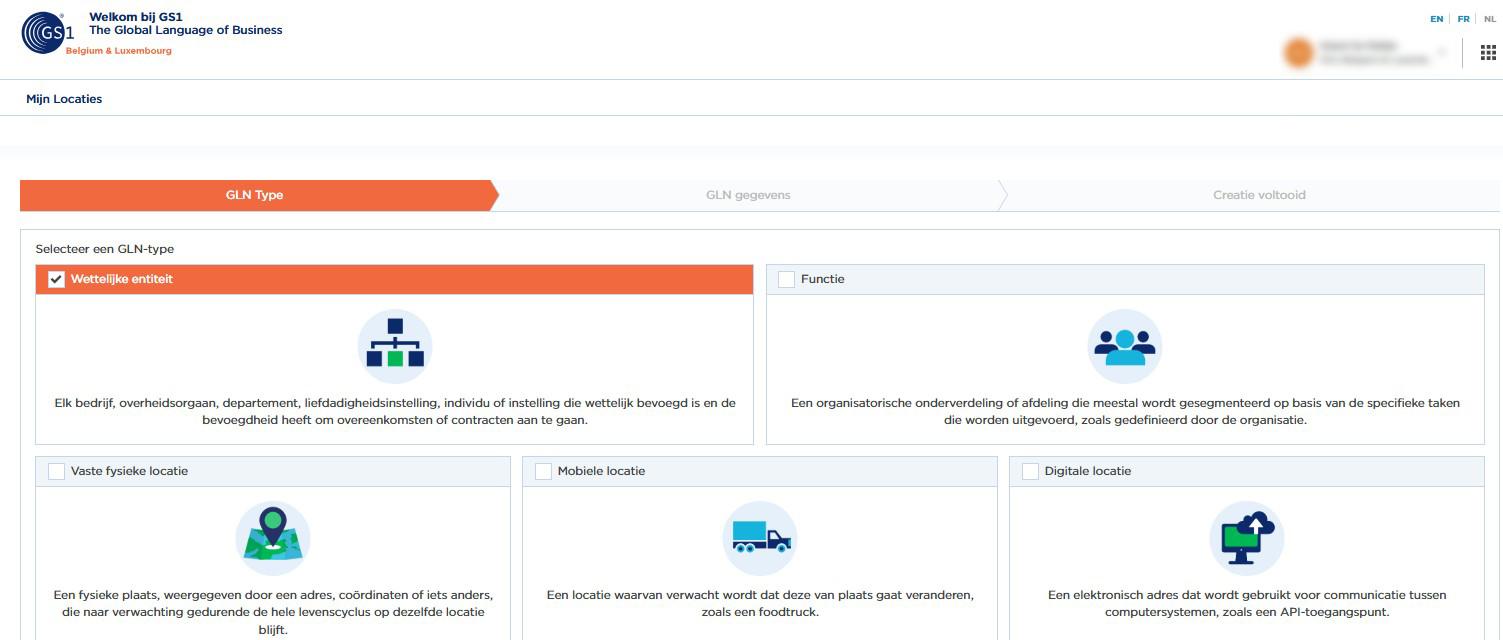Screen dimensions: 1503x640
Task: Open the Mijn Locaties menu item
Action: [x=64, y=99]
